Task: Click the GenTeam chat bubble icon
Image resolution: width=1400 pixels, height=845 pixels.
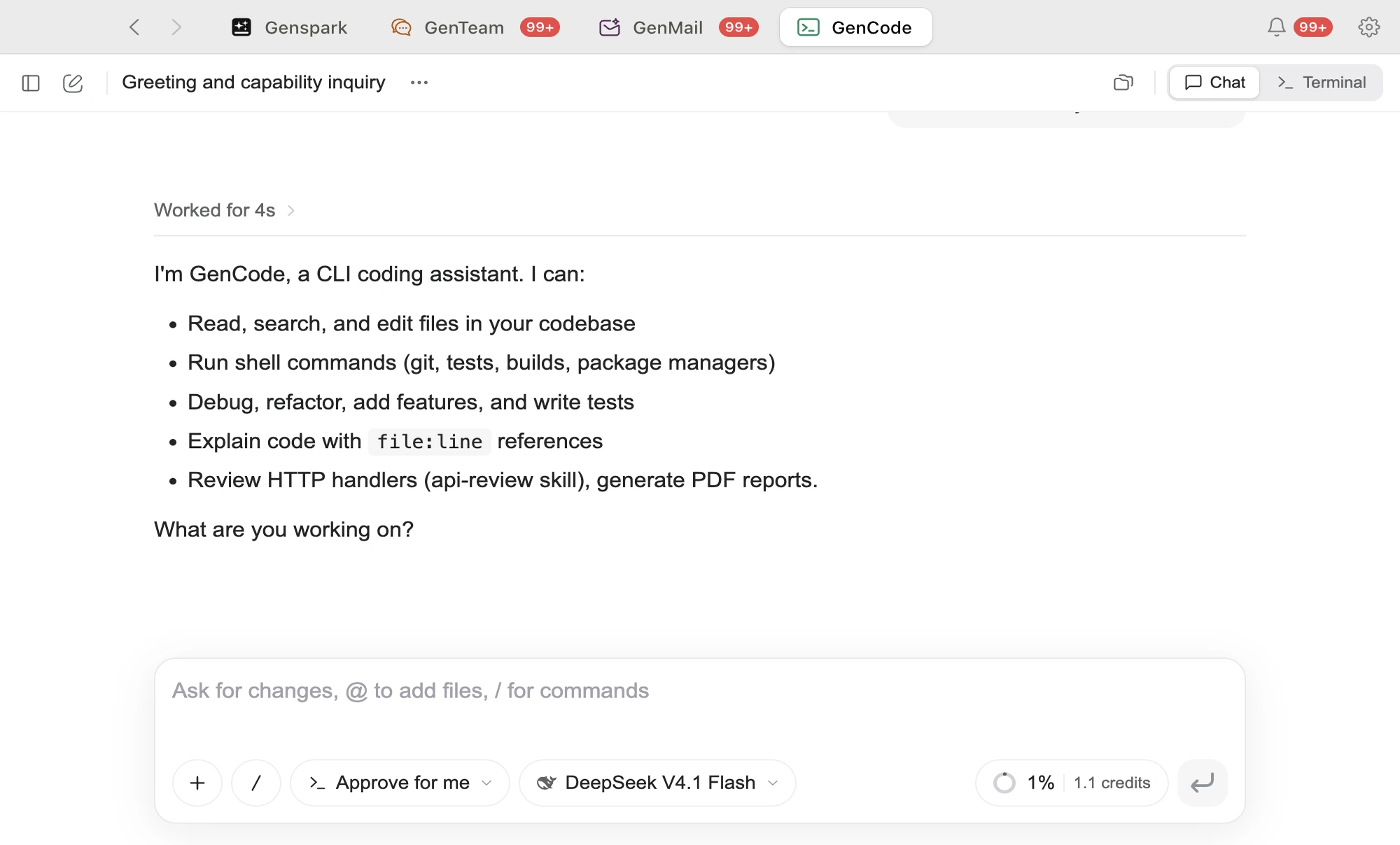Action: tap(401, 27)
